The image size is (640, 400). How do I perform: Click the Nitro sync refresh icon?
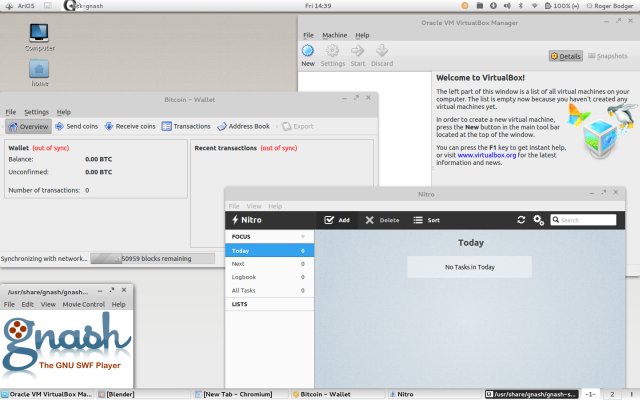pos(521,220)
